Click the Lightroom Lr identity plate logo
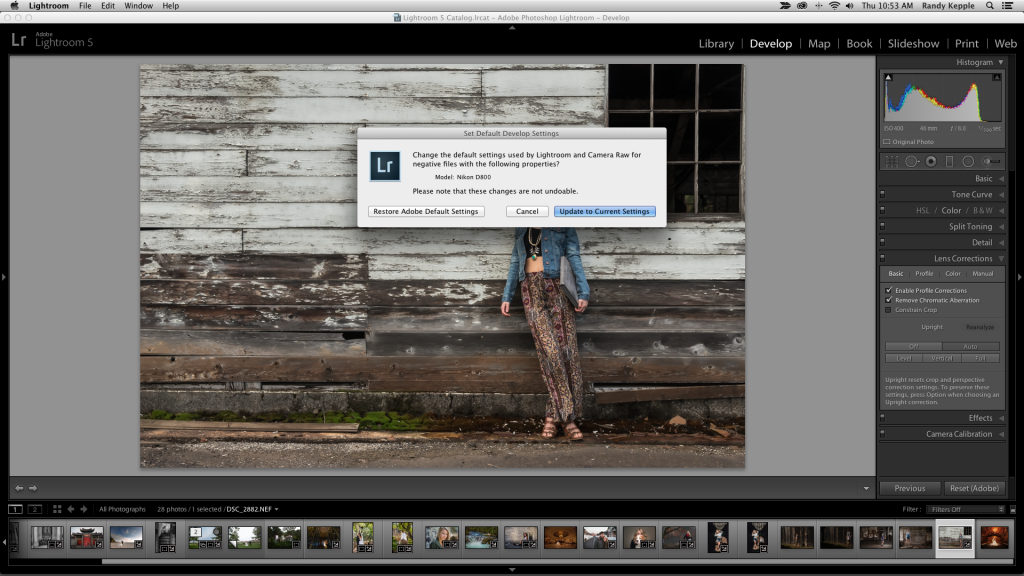This screenshot has height=576, width=1024. coord(18,40)
